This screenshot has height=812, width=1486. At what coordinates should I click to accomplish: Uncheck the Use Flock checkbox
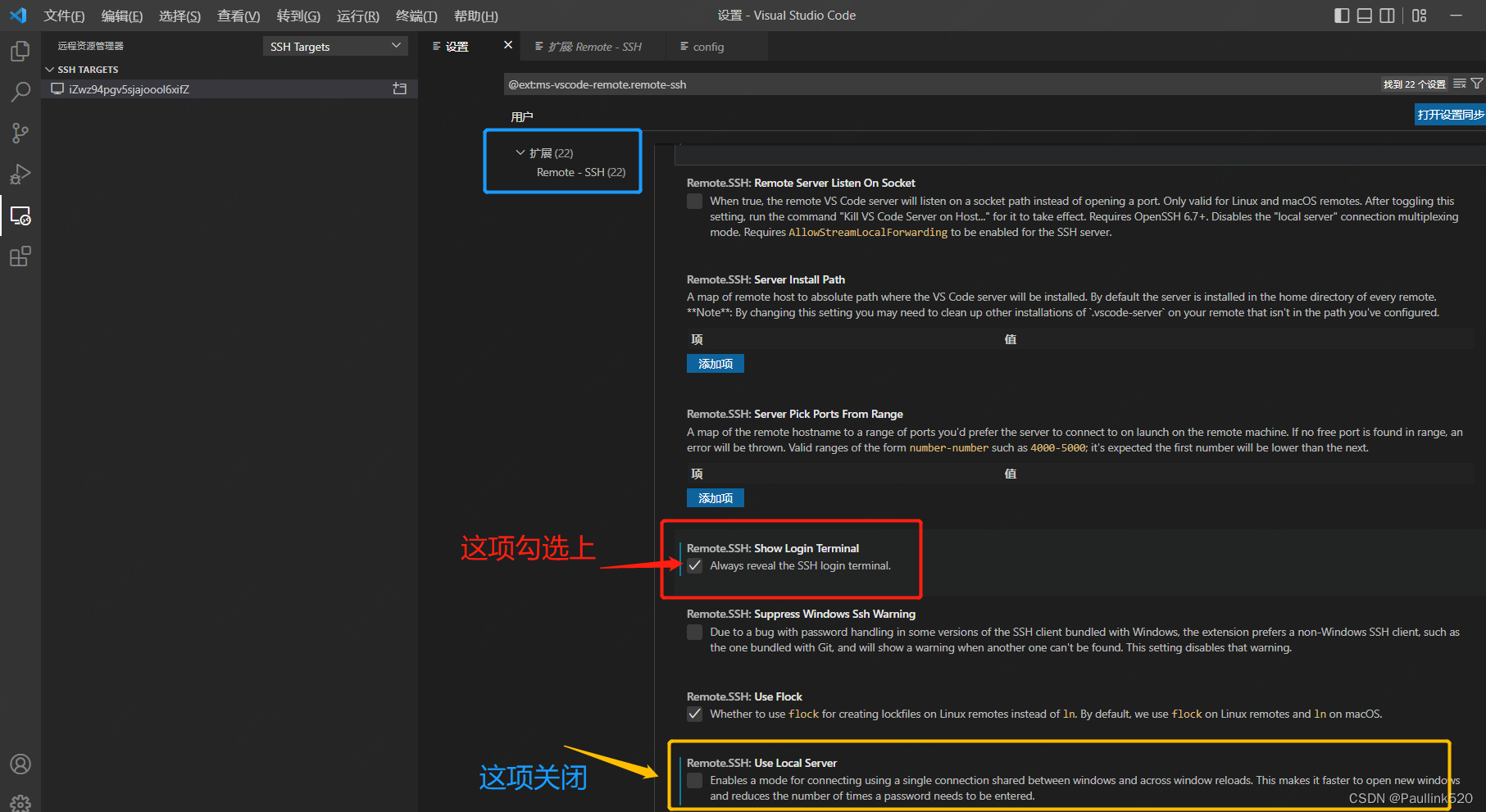(x=695, y=714)
